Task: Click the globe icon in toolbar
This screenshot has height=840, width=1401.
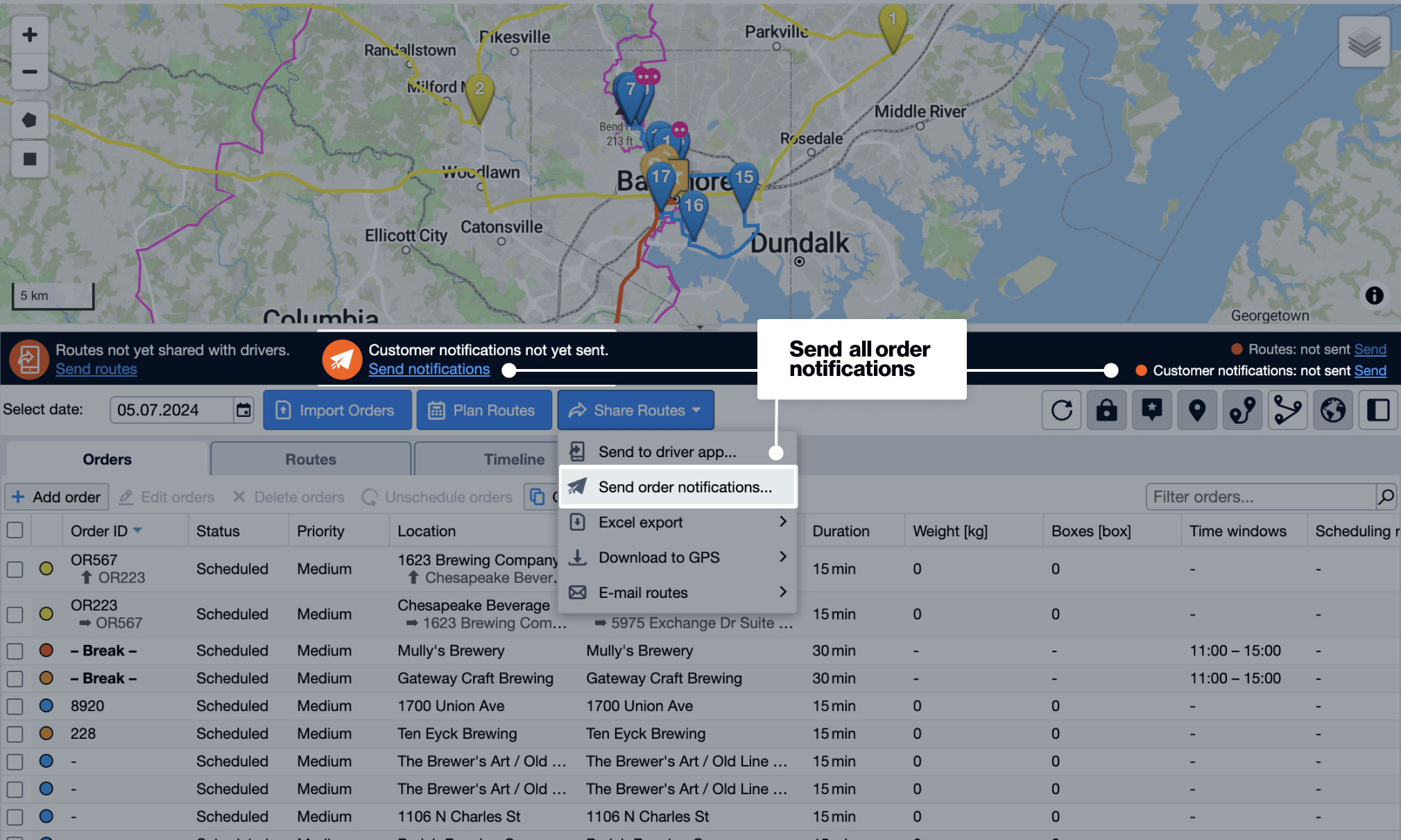Action: point(1332,411)
